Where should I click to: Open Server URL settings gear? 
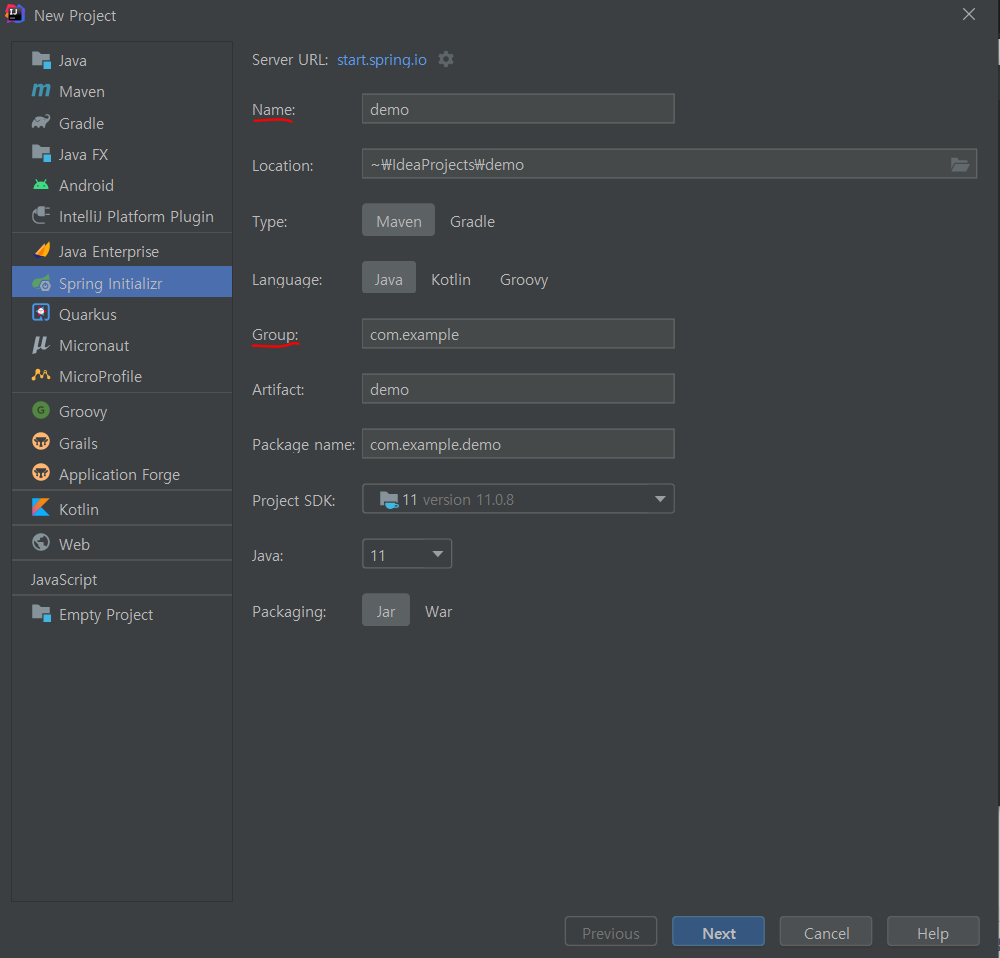(446, 59)
